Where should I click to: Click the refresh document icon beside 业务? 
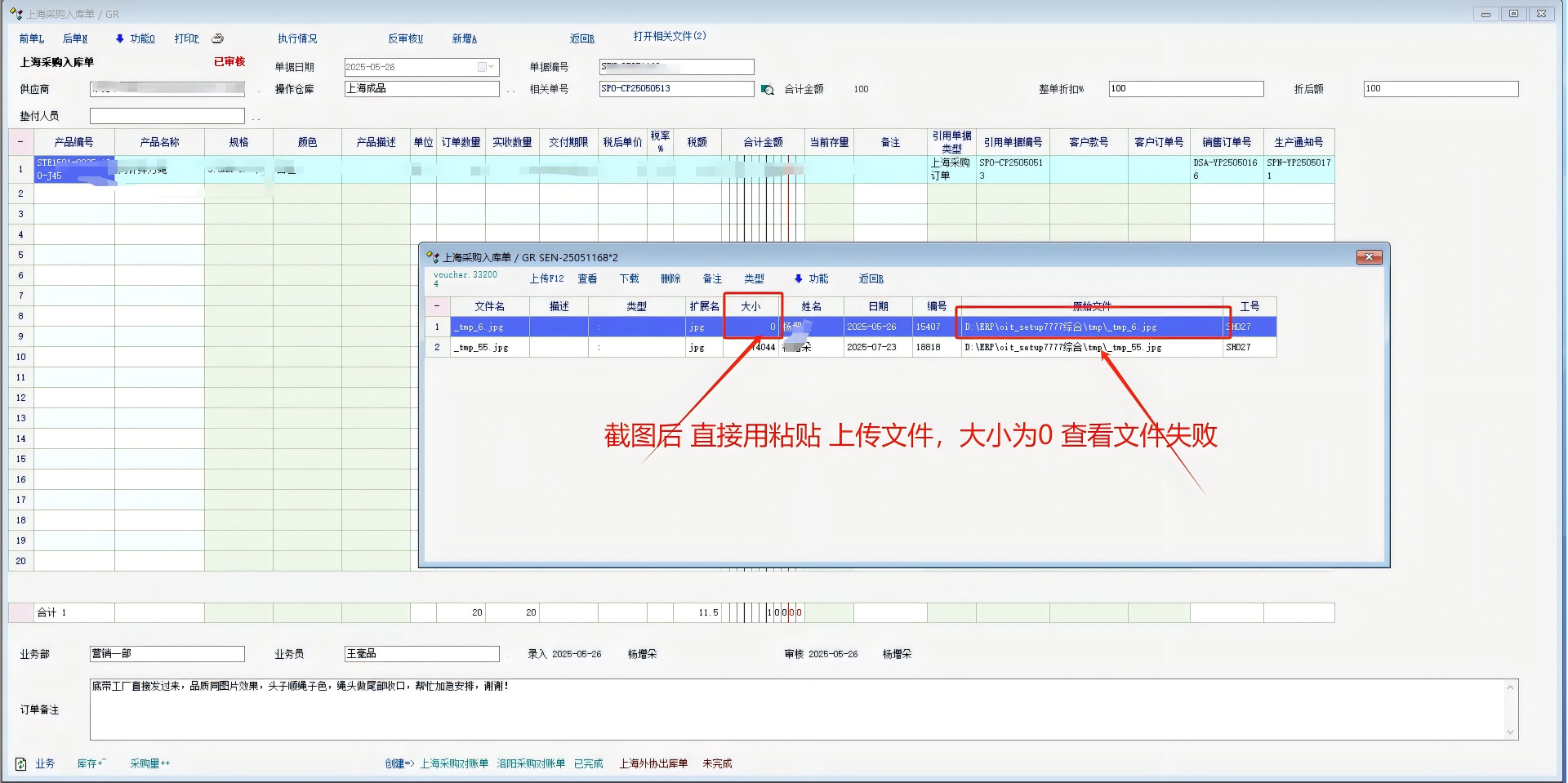(x=21, y=764)
